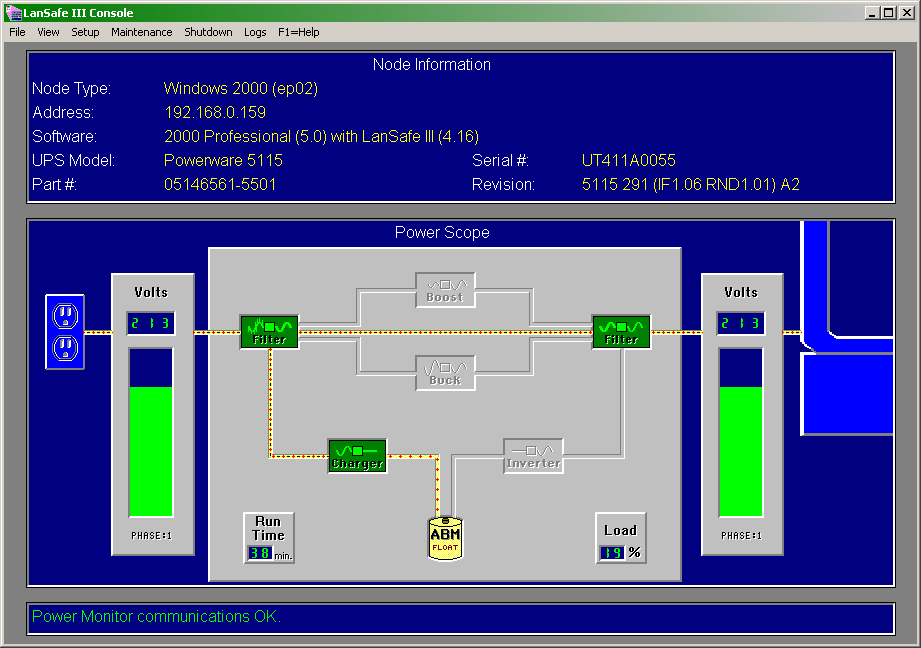Click the LanSafe III Console title icon
The image size is (921, 648).
click(13, 12)
